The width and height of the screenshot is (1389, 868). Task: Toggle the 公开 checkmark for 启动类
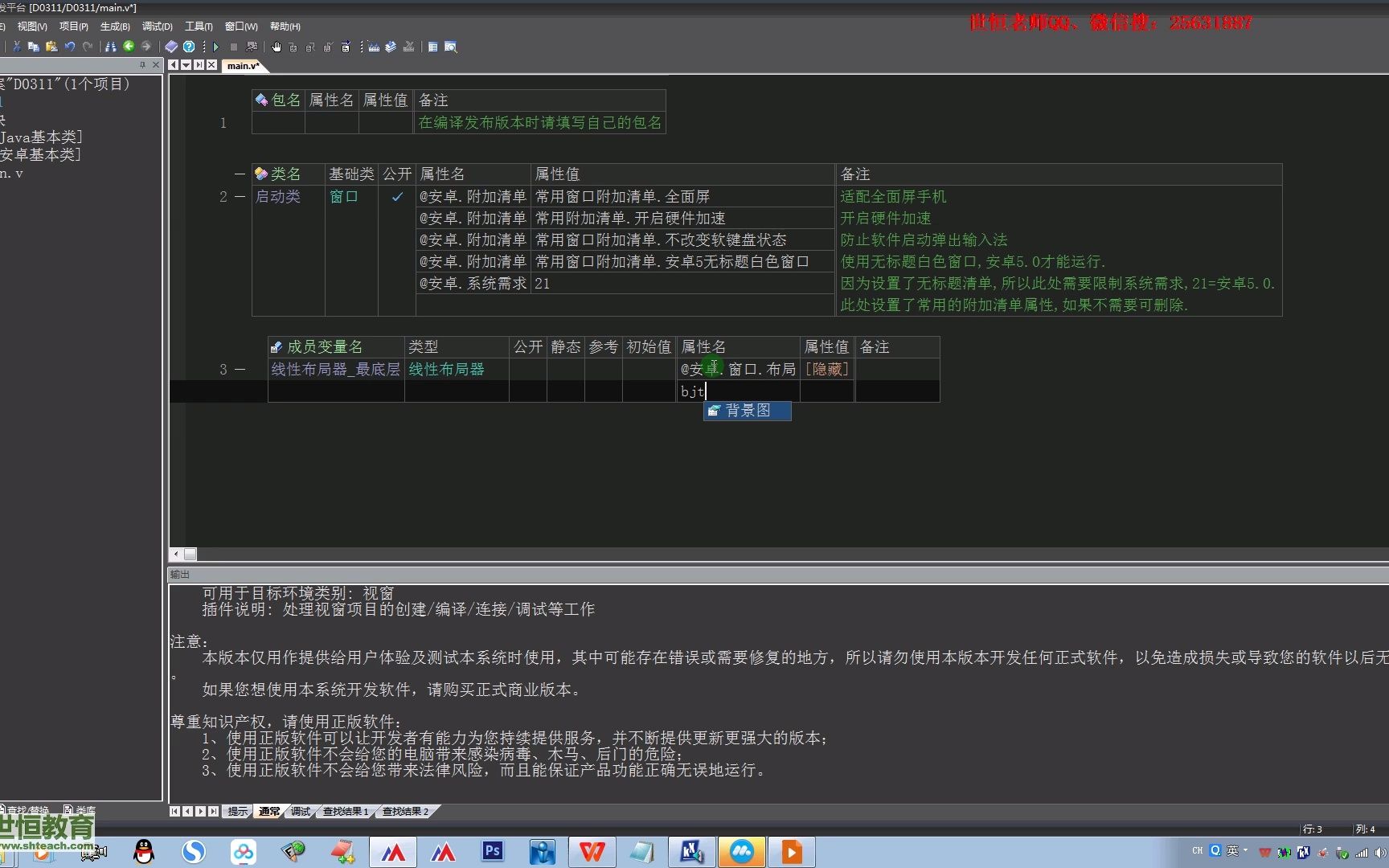pos(397,197)
